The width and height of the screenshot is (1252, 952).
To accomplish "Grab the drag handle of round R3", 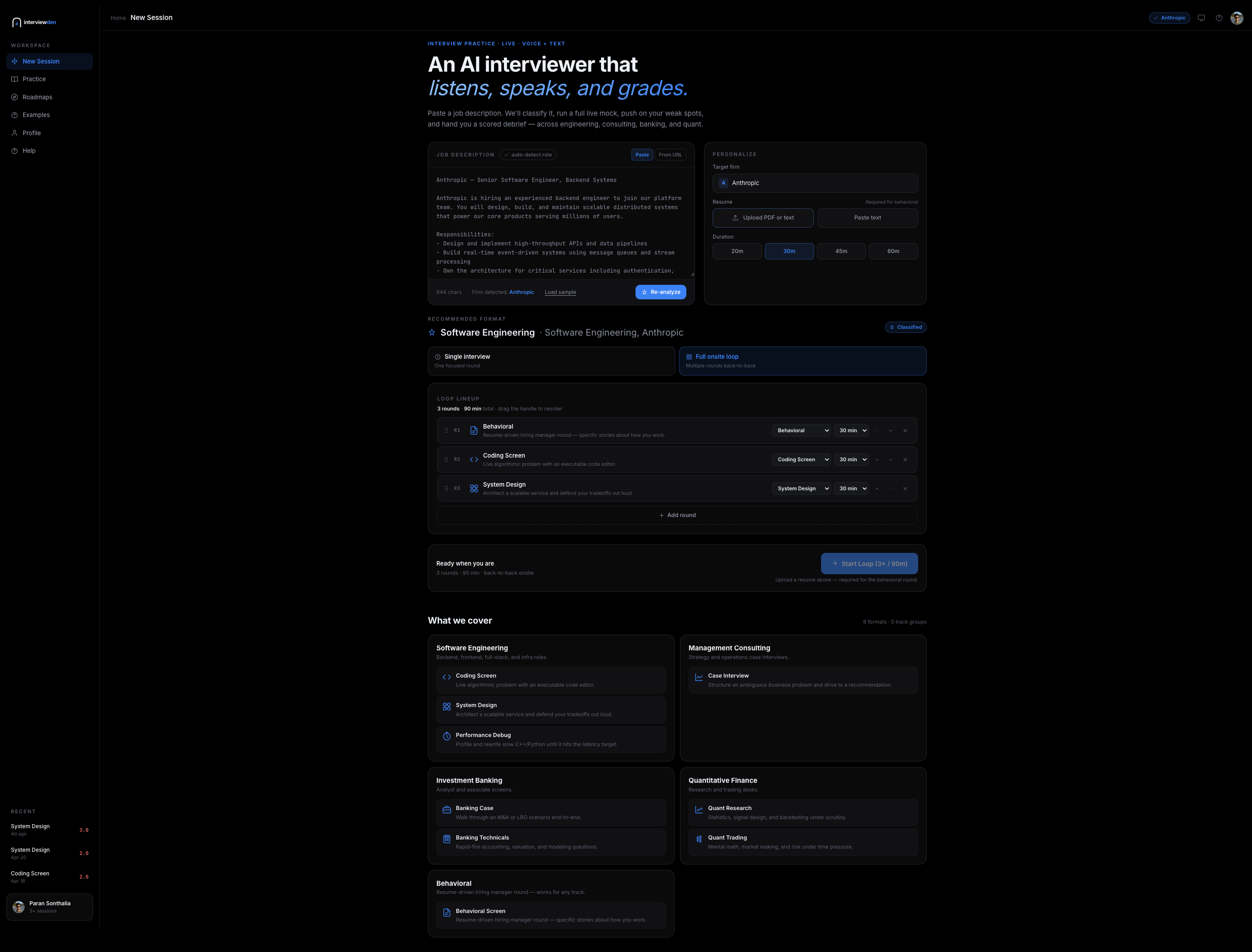I will [446, 488].
